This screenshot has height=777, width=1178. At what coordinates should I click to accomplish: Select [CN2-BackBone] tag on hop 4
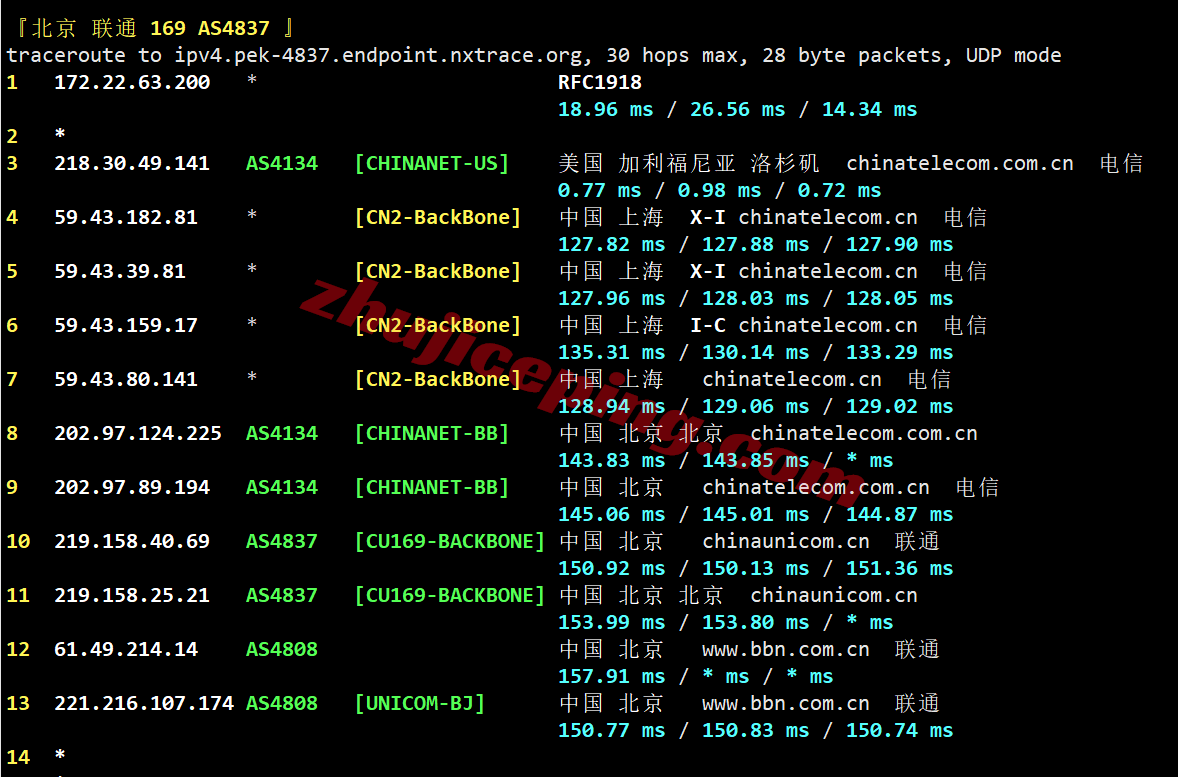(x=438, y=218)
